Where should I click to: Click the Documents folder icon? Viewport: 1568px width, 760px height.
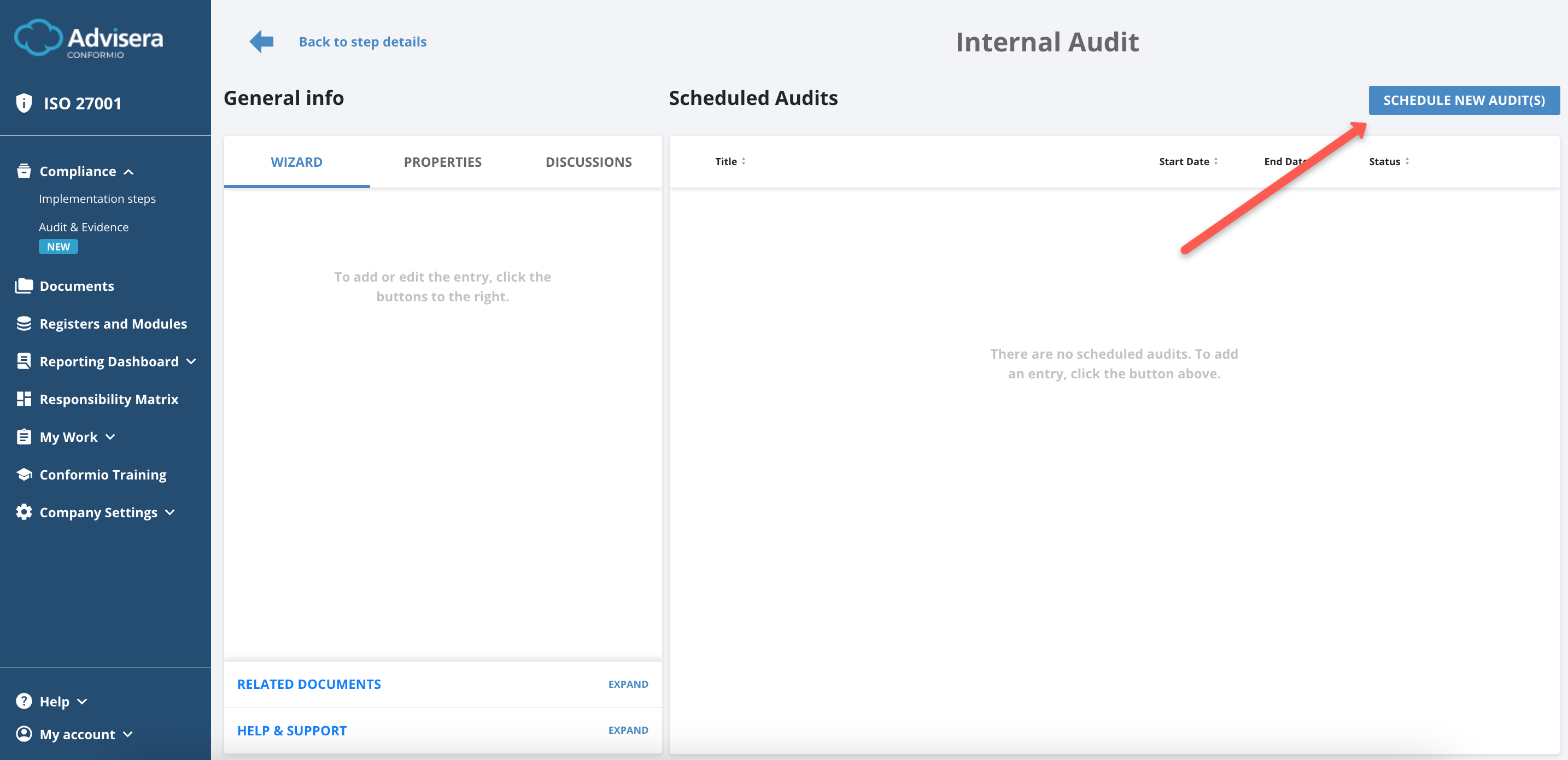tap(23, 285)
